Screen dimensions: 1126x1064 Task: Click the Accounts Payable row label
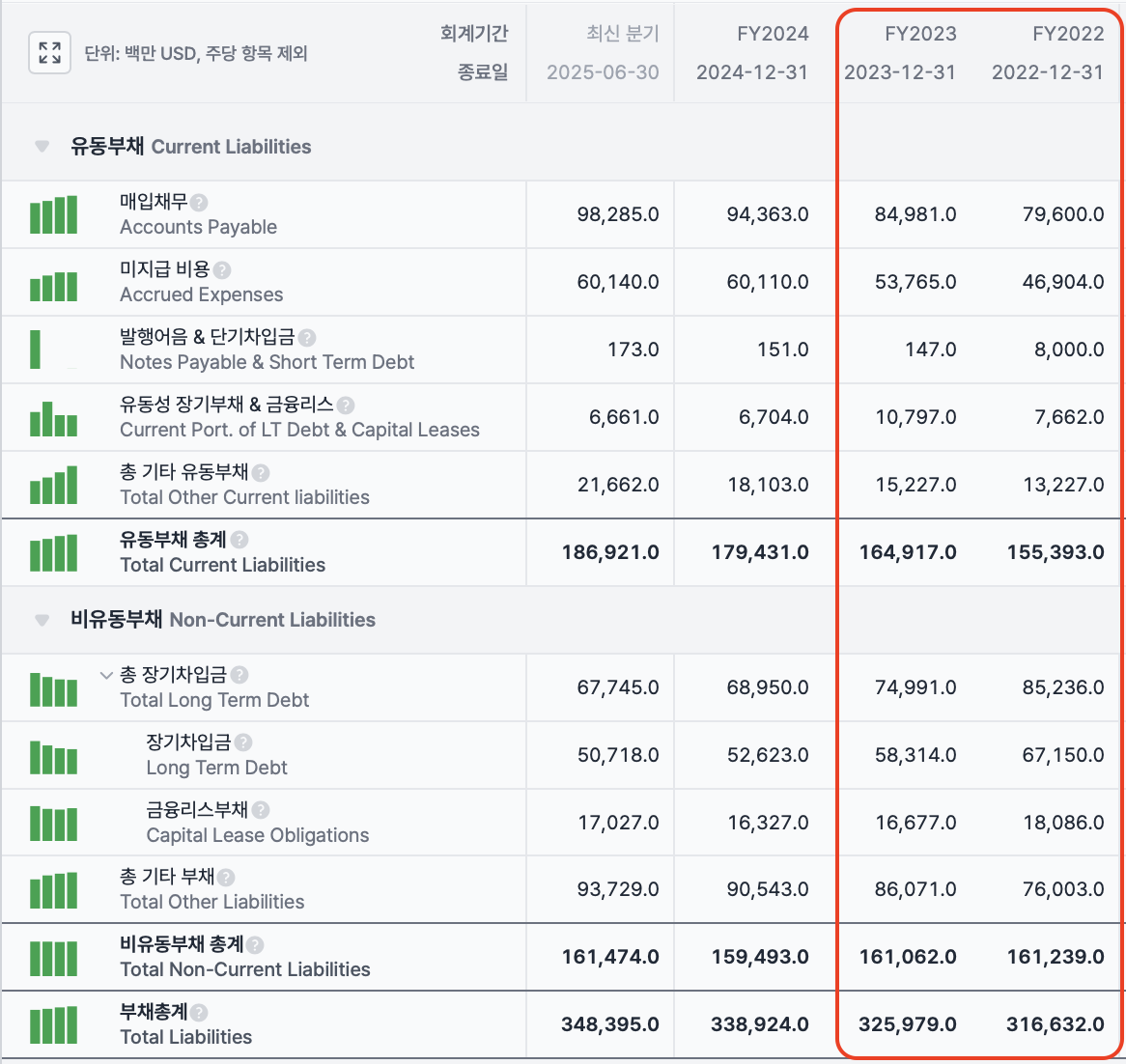[x=198, y=227]
